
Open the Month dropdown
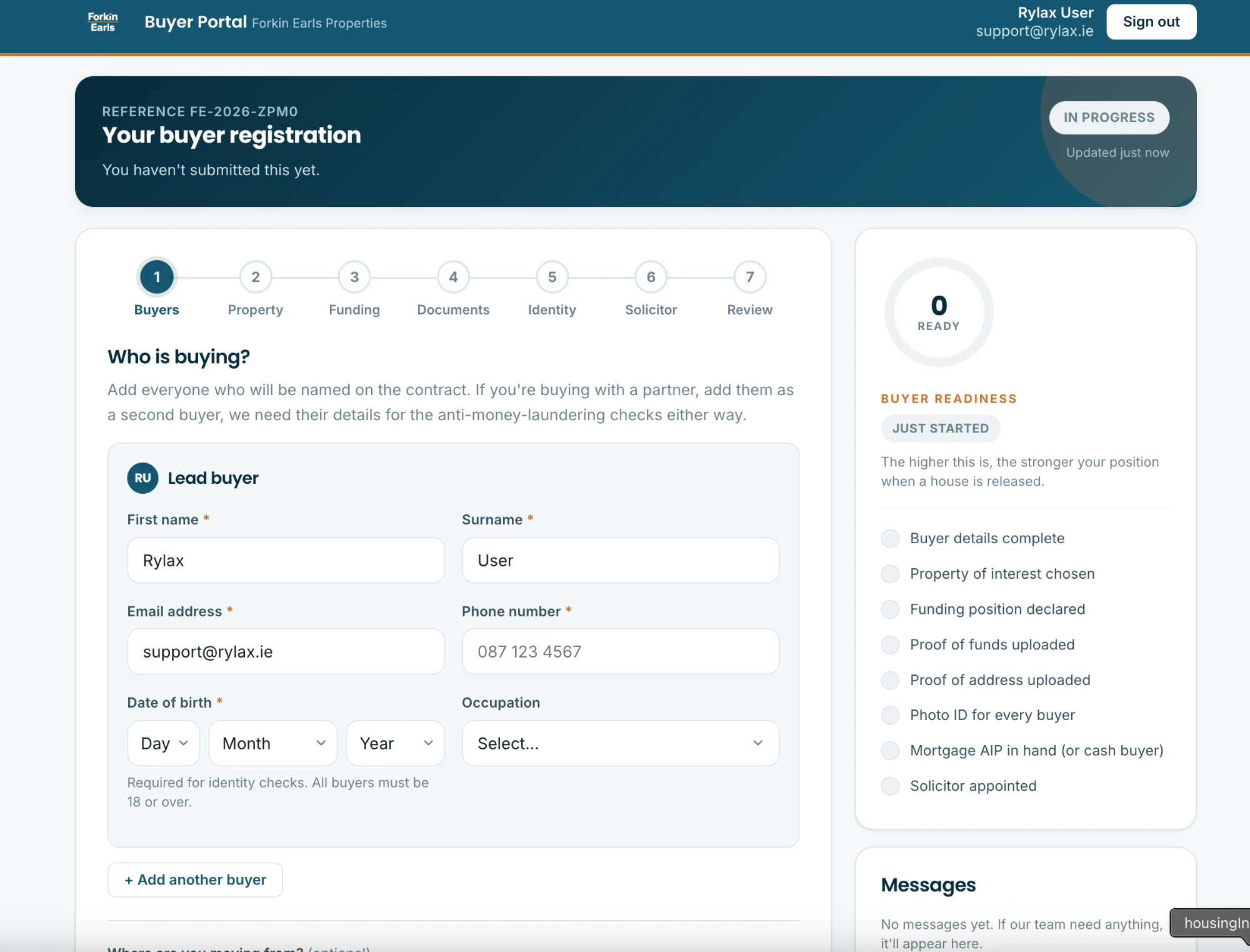point(273,743)
